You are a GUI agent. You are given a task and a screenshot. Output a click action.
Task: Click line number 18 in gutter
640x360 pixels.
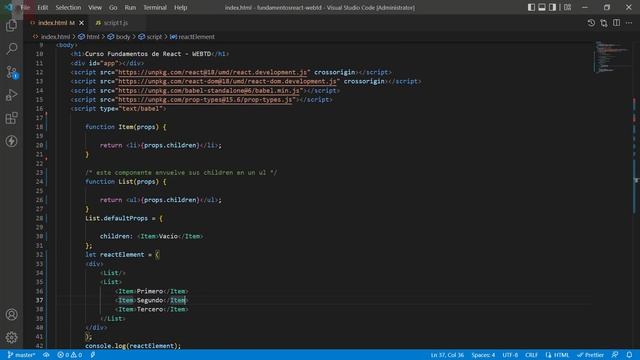[x=39, y=127]
